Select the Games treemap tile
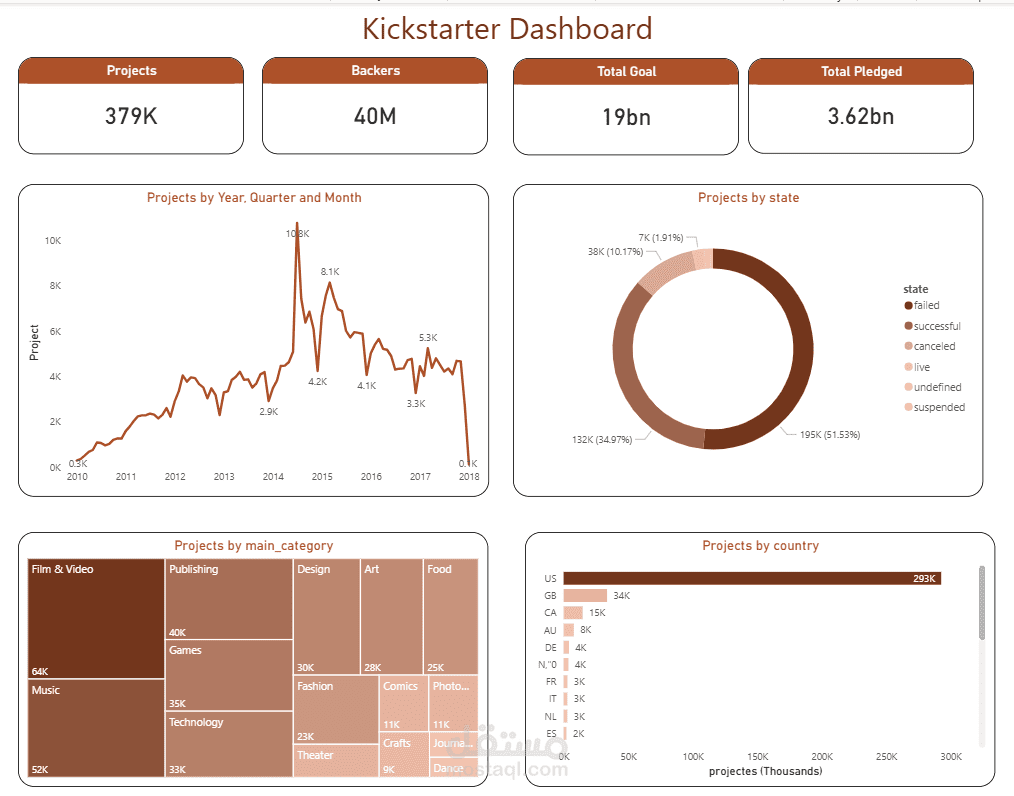 point(229,675)
